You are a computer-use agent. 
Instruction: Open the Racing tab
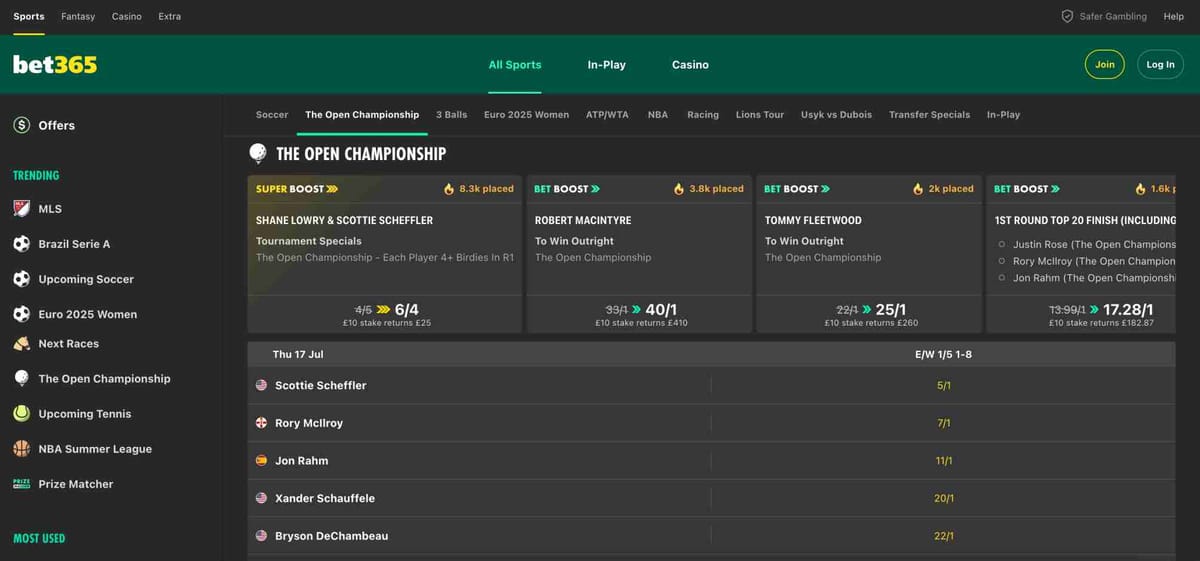[703, 115]
